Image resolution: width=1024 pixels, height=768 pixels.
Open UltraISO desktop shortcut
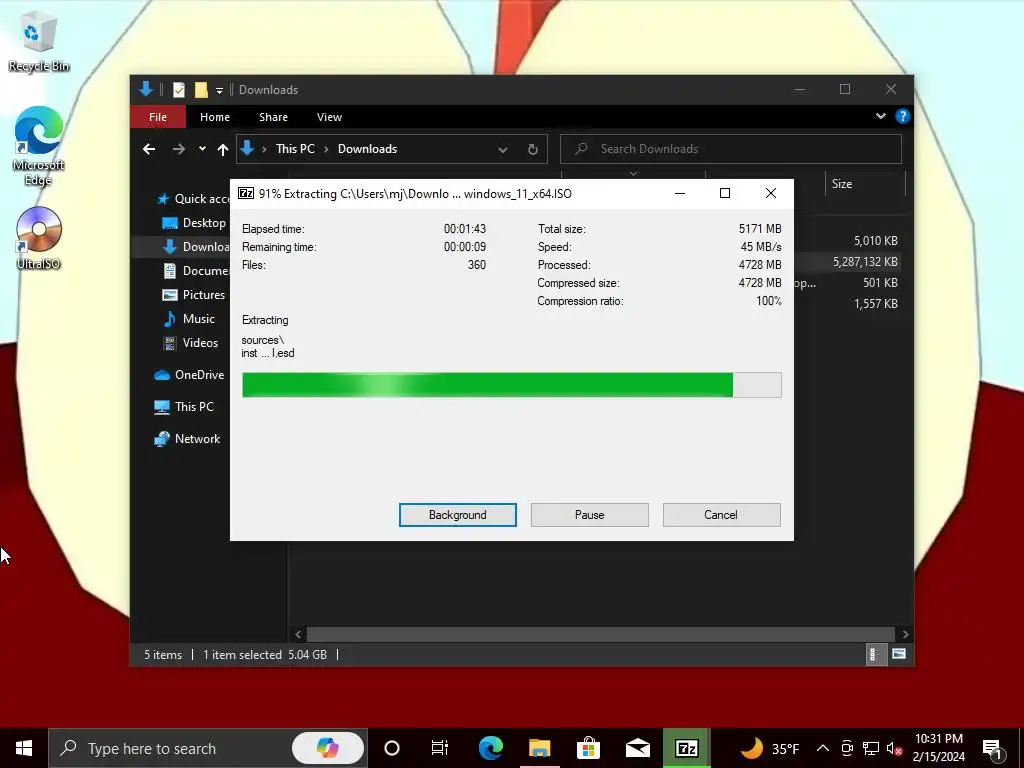(39, 239)
